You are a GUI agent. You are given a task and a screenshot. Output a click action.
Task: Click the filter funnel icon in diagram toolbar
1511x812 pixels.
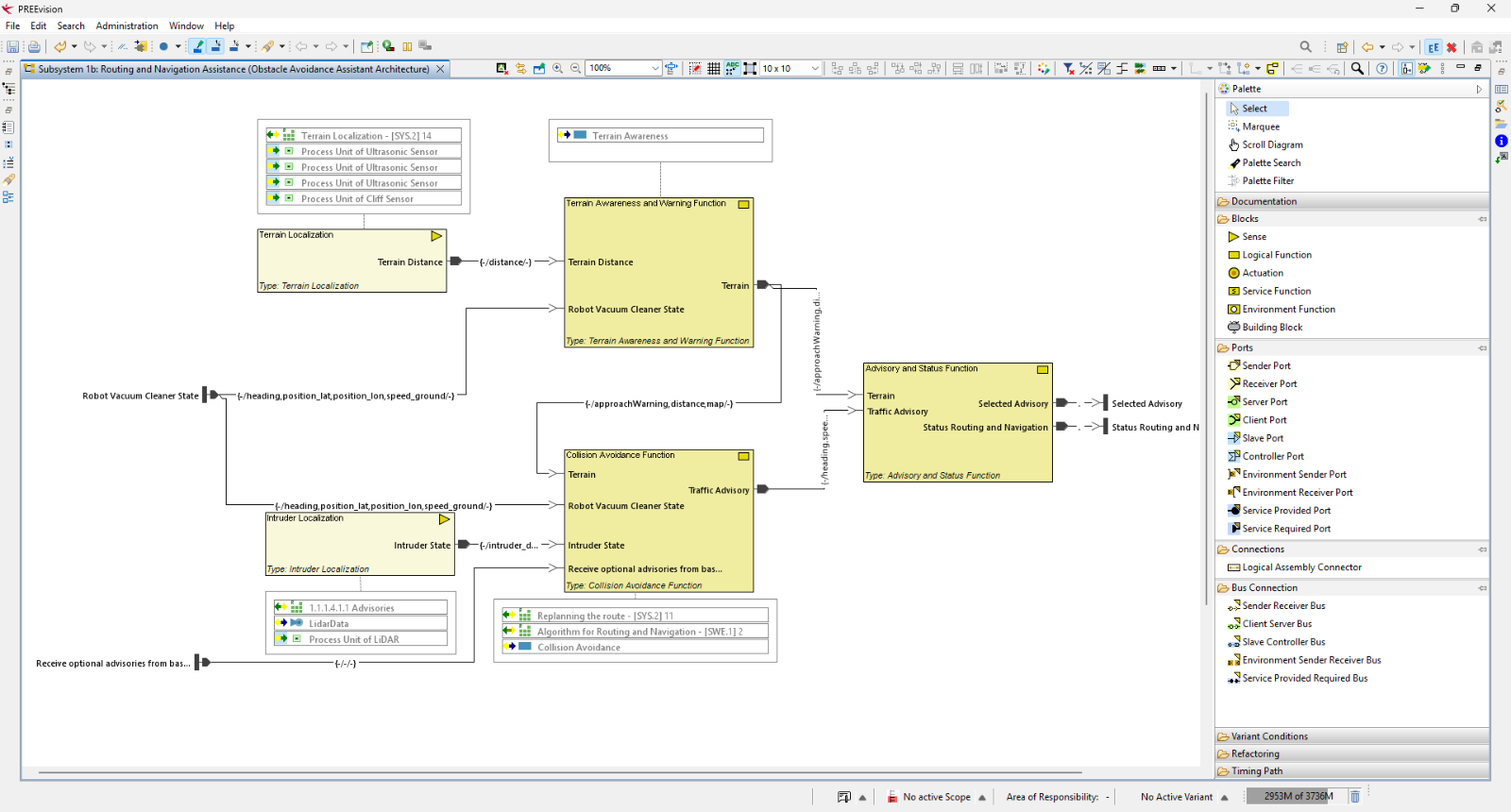coord(1068,68)
